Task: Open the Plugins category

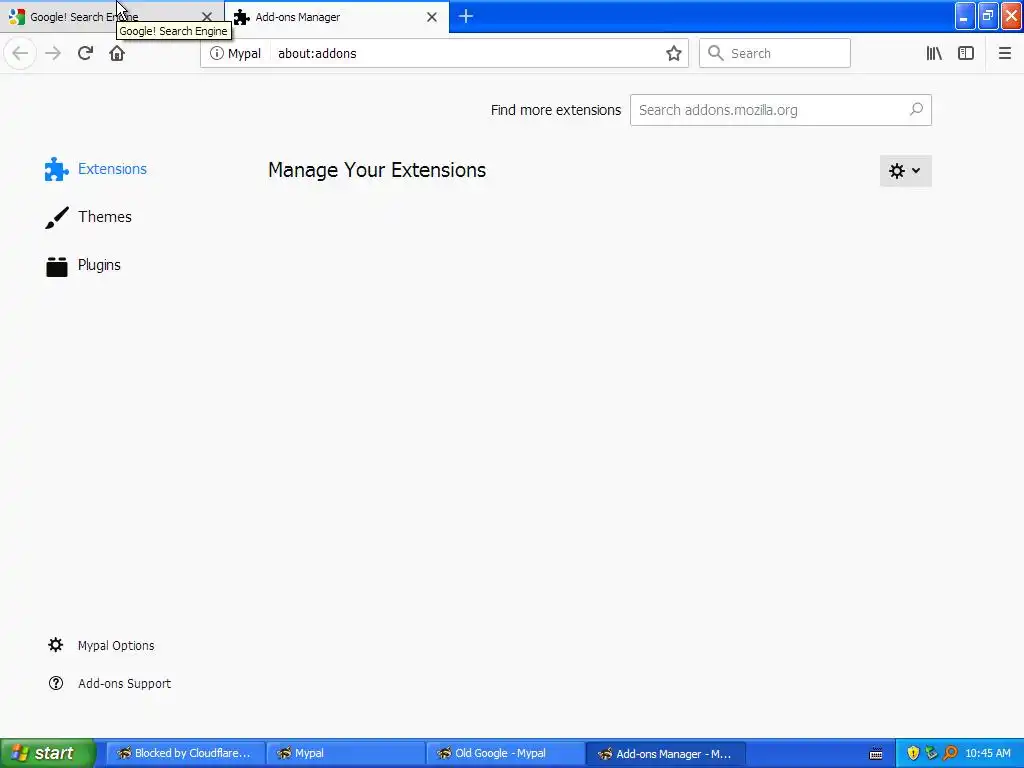Action: (83, 265)
